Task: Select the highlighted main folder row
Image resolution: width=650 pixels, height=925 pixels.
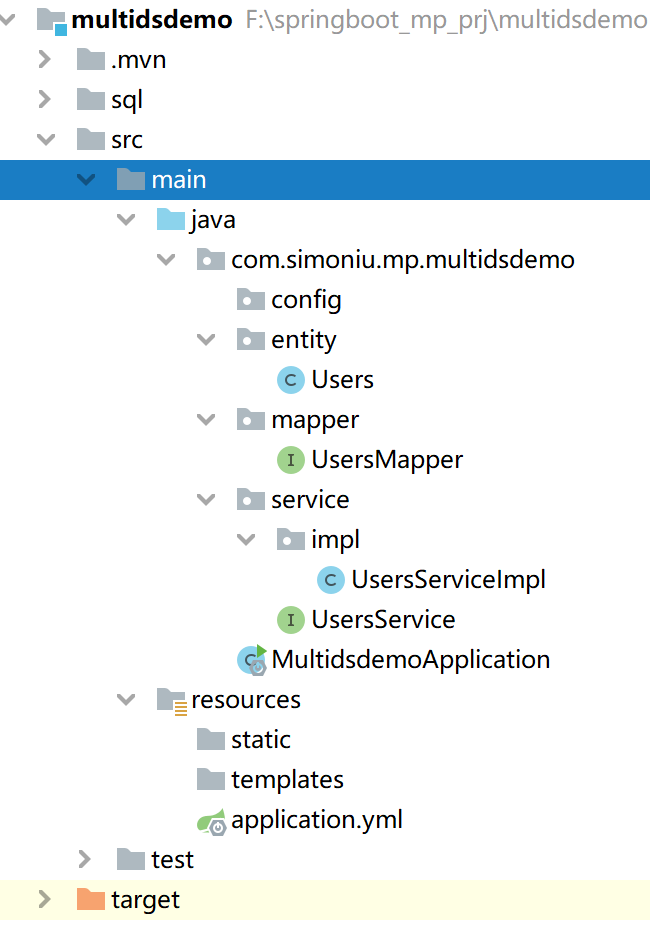Action: click(178, 180)
